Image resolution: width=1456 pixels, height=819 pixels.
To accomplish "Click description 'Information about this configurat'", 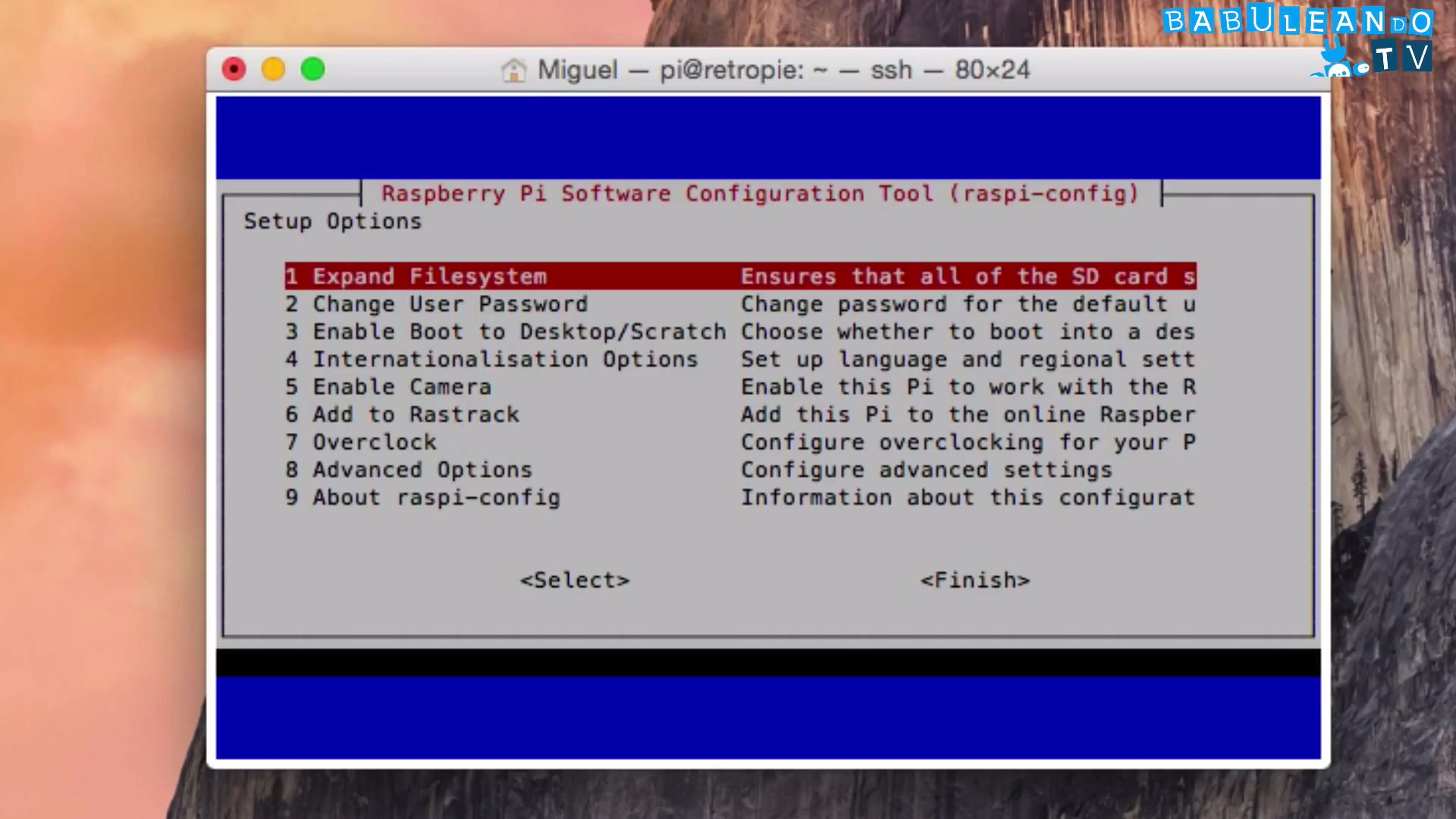I will pyautogui.click(x=968, y=497).
